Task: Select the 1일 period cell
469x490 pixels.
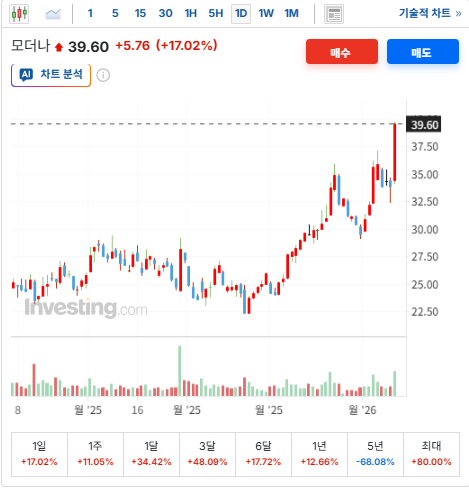Action: coord(39,454)
